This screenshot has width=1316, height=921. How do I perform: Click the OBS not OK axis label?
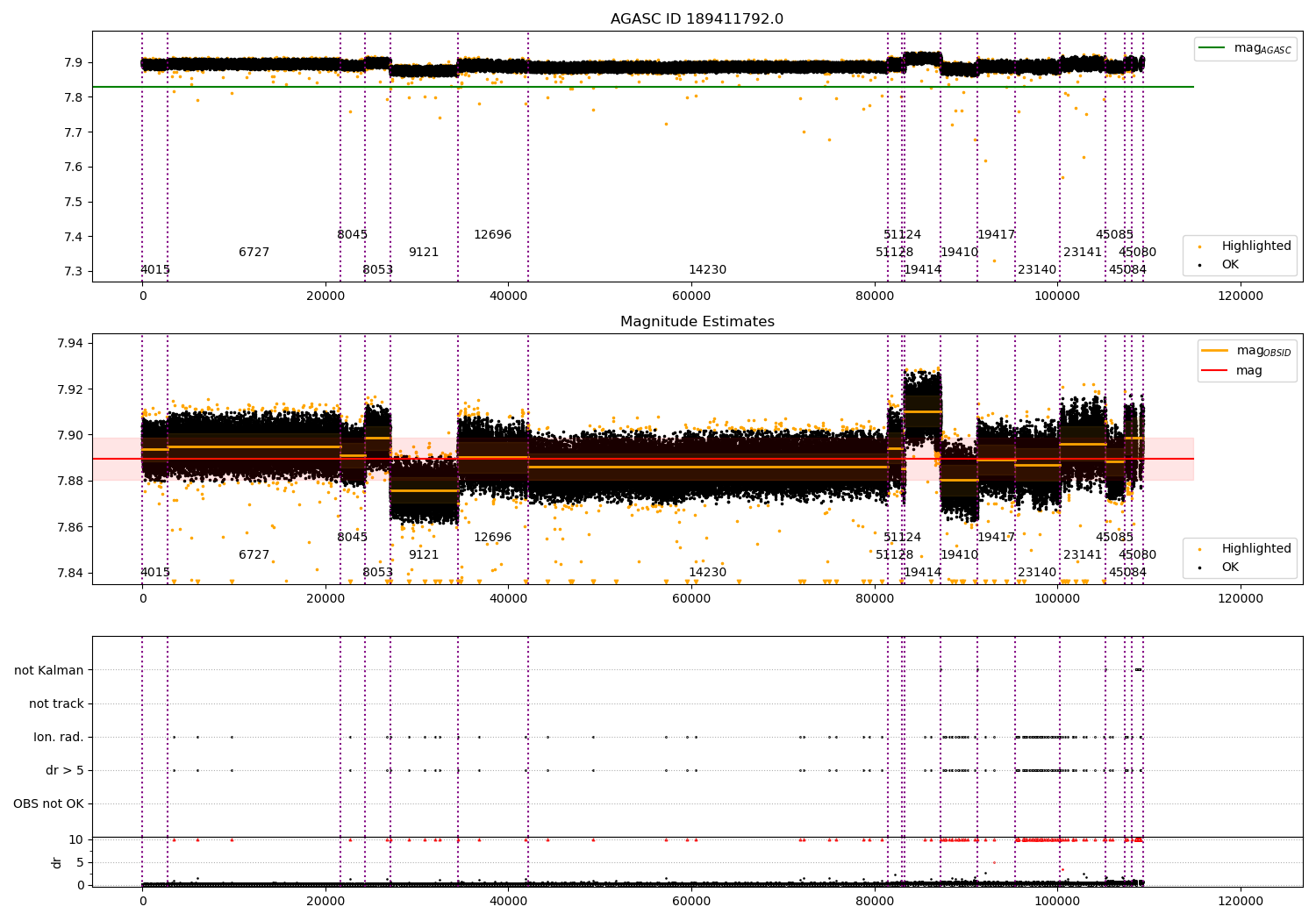pyautogui.click(x=48, y=803)
